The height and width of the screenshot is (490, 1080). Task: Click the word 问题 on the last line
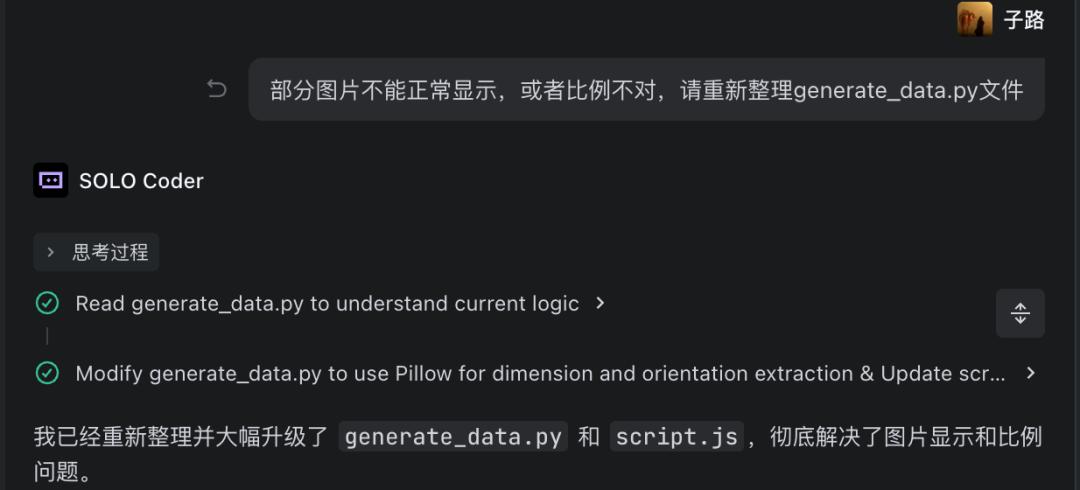tap(55, 471)
